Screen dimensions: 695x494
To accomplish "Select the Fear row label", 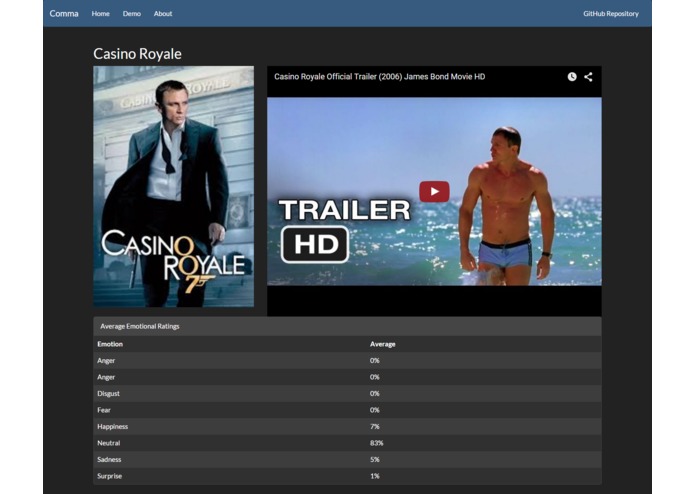I will point(104,410).
